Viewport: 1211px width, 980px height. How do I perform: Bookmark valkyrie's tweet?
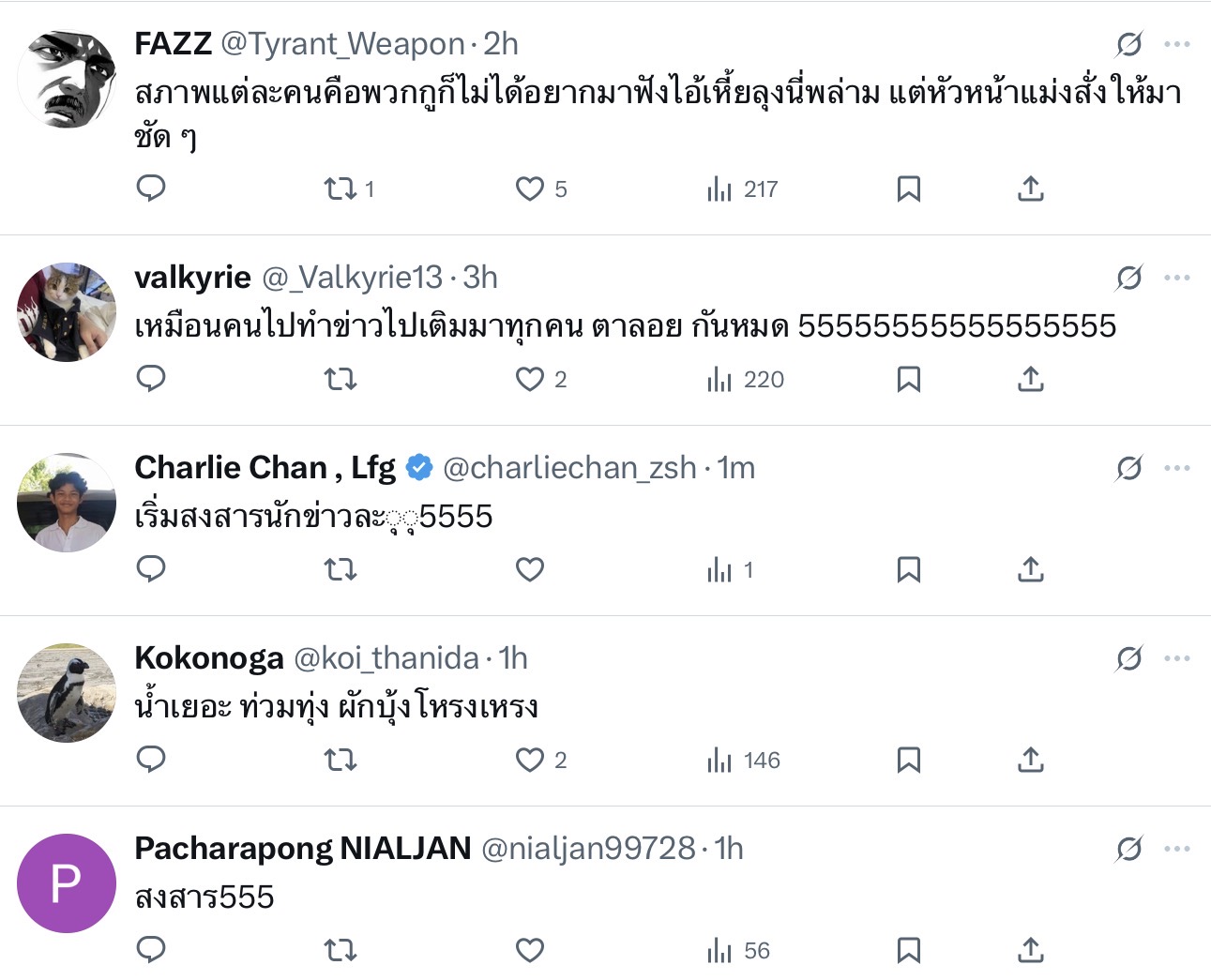point(908,380)
